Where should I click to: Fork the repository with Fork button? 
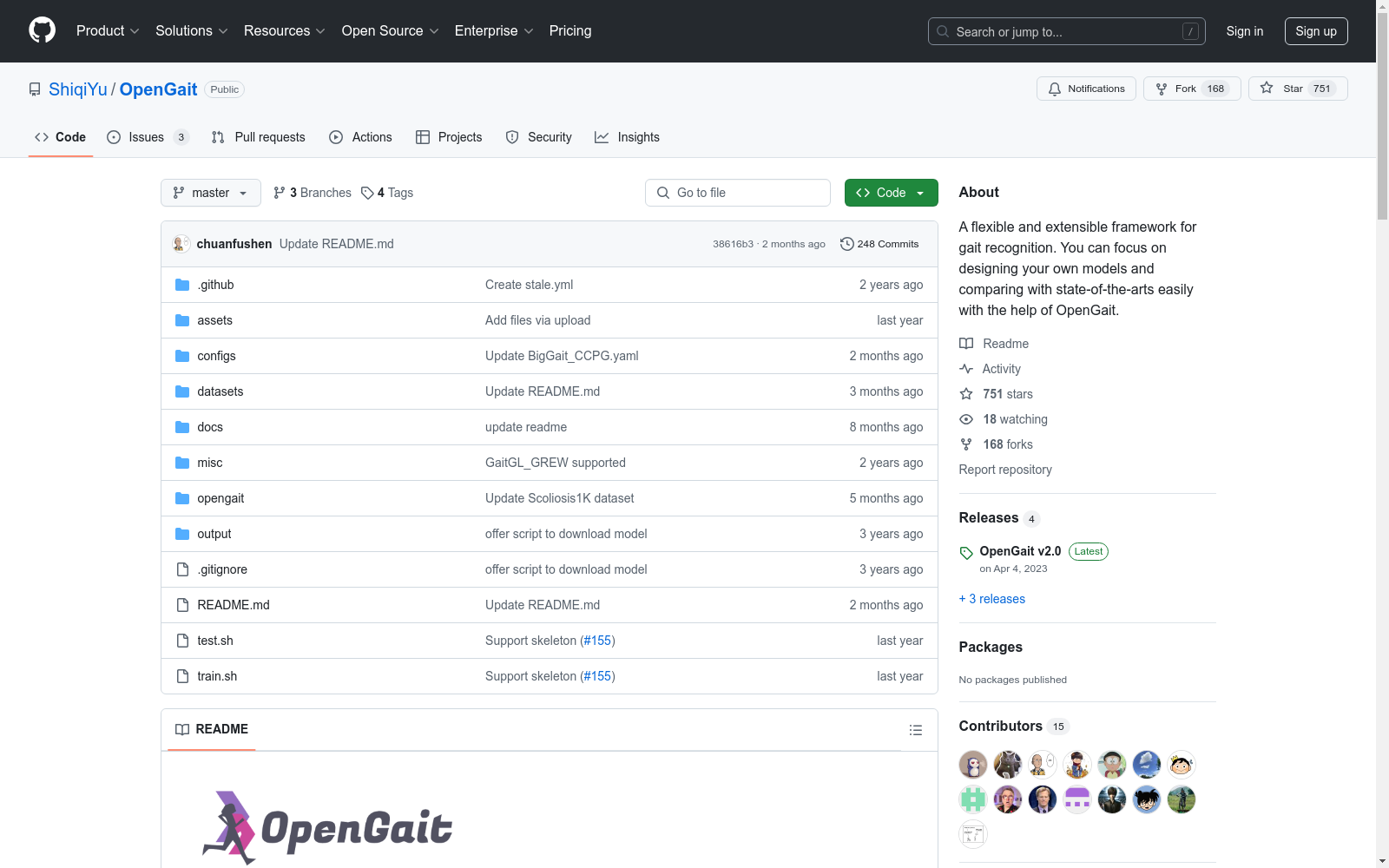[1192, 89]
